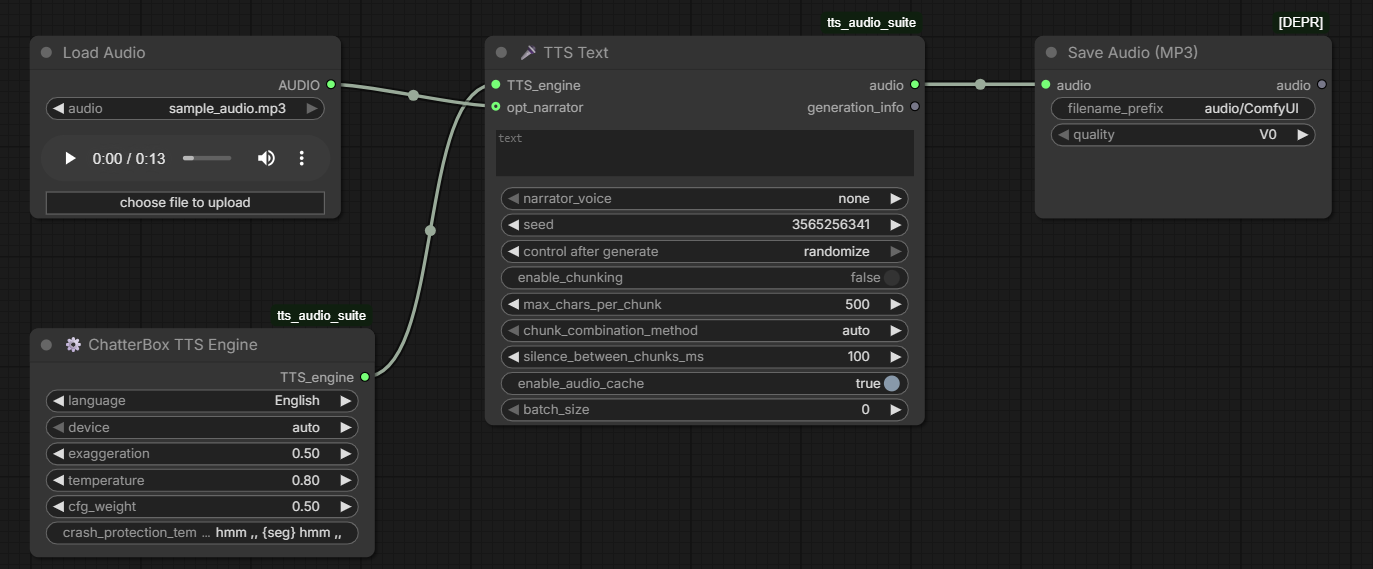Click the link midpoint between TTS Text and Save Audio
Viewport: 1373px width, 569px height.
[x=980, y=85]
